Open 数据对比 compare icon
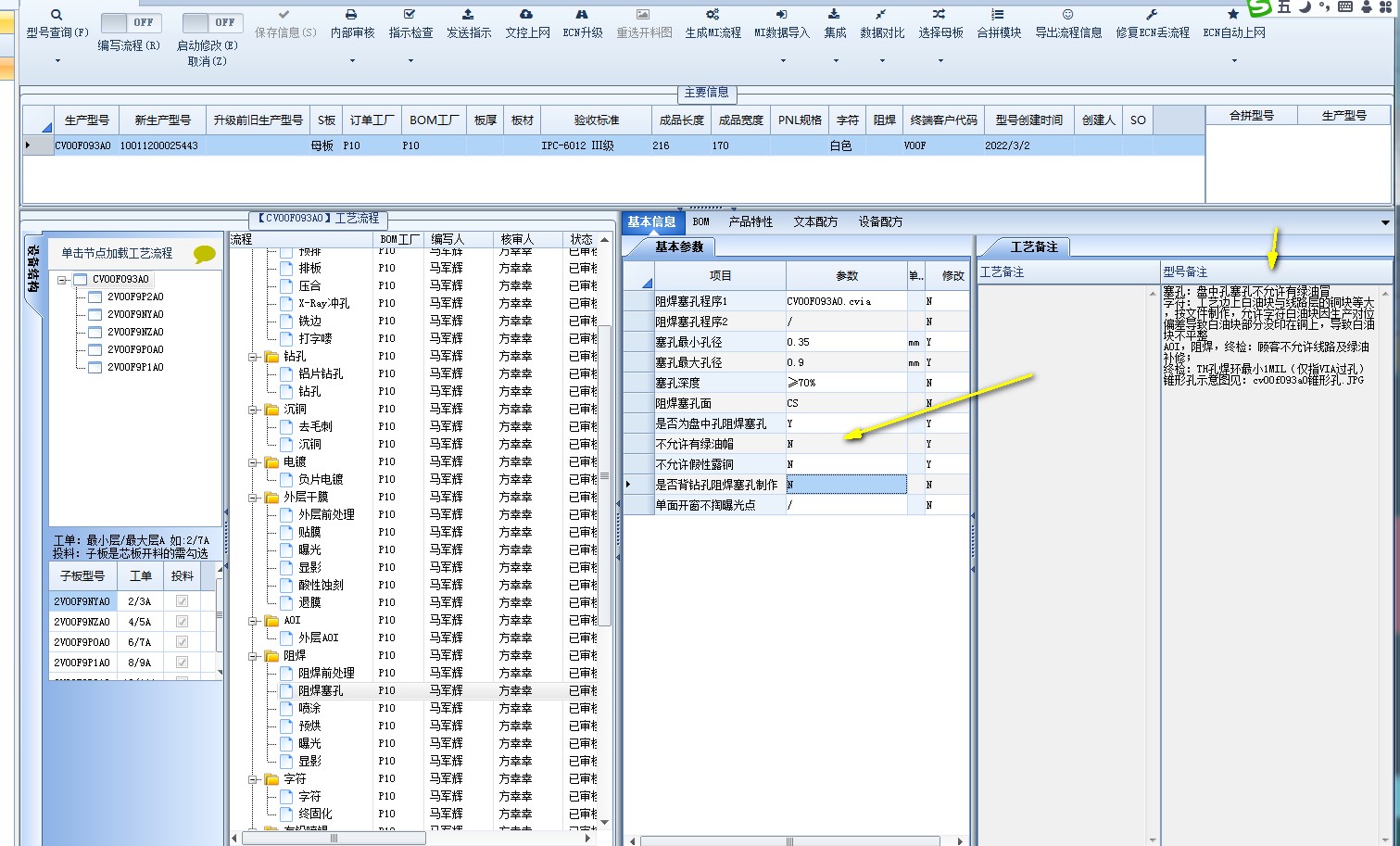 [880, 15]
